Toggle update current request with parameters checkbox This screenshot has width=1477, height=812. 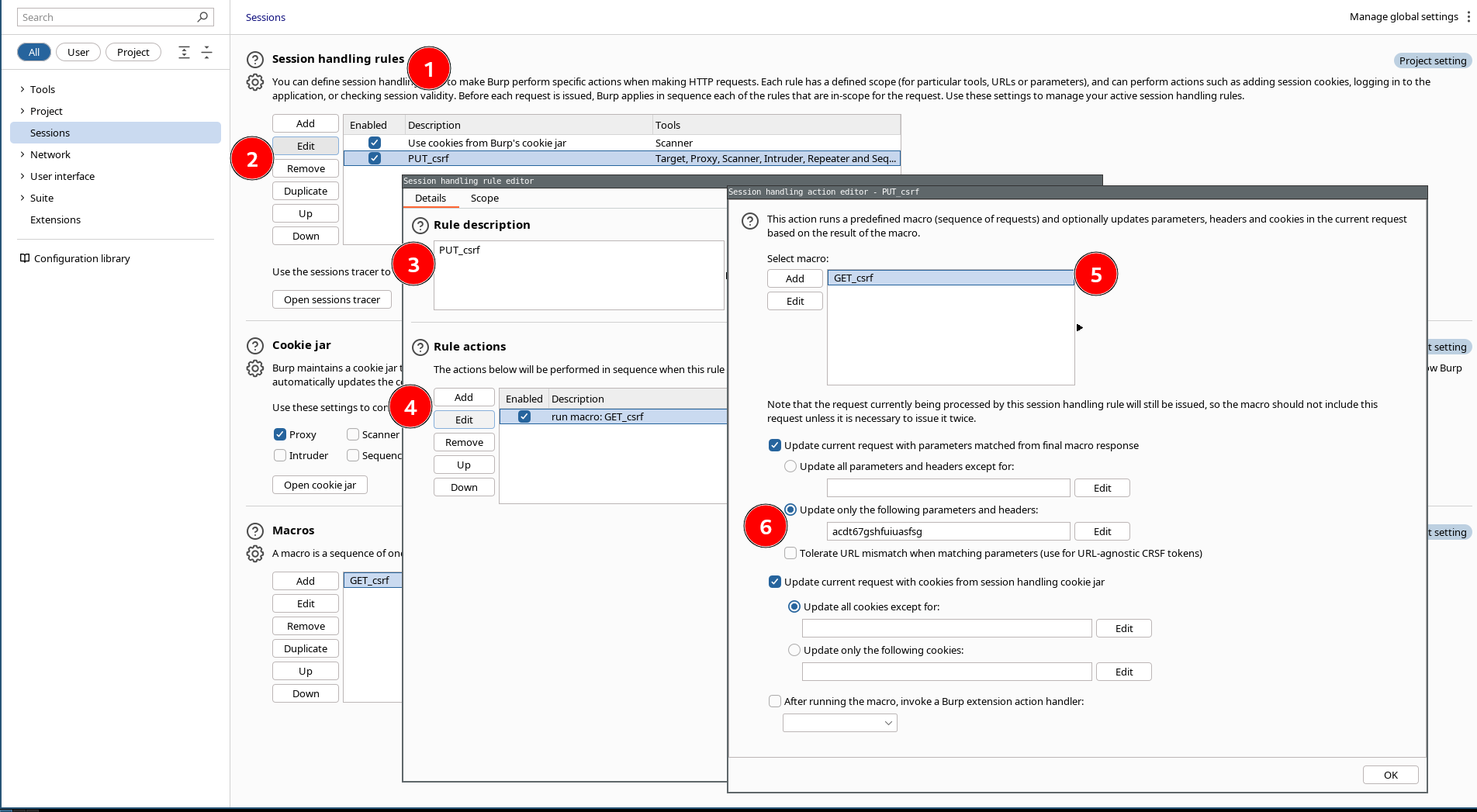774,445
